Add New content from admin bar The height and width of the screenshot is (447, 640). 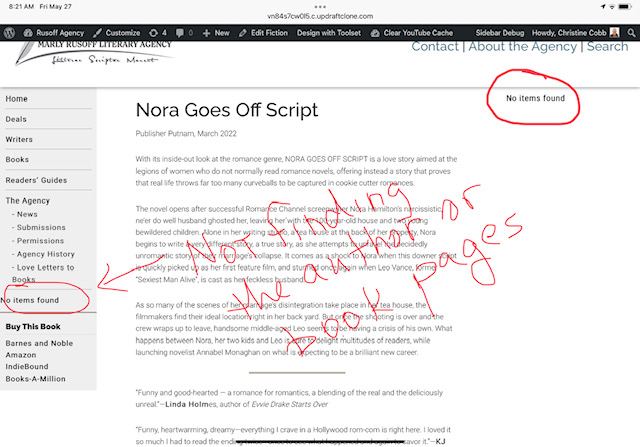coord(216,33)
